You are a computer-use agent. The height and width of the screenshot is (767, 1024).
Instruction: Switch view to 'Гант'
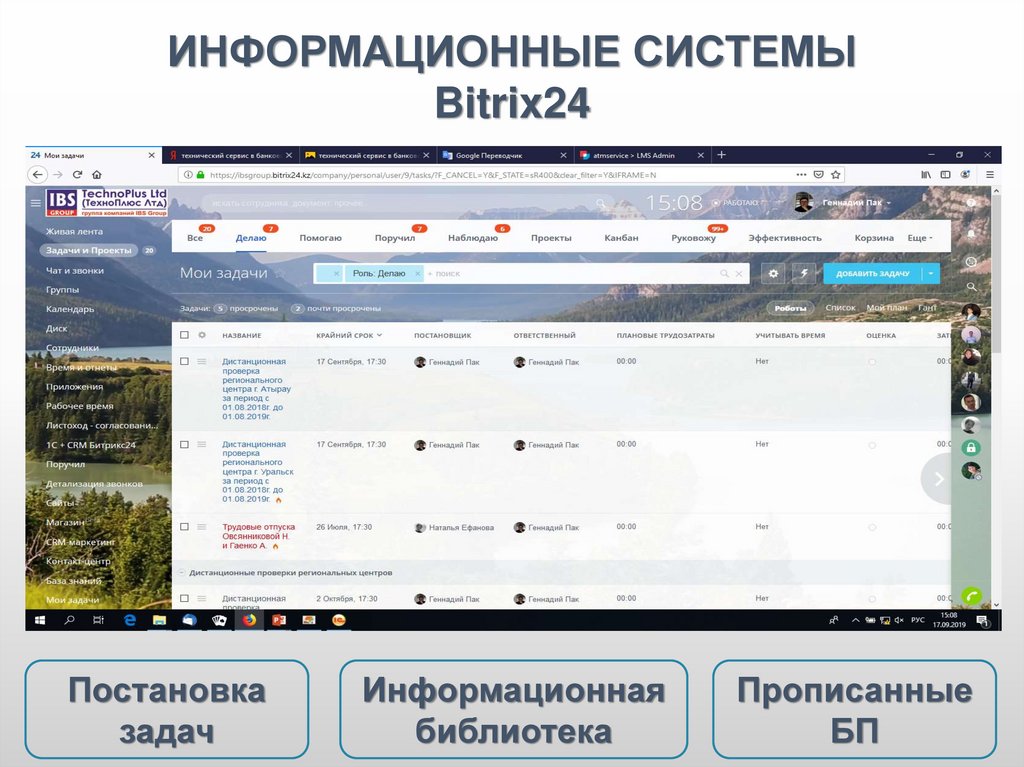click(927, 307)
